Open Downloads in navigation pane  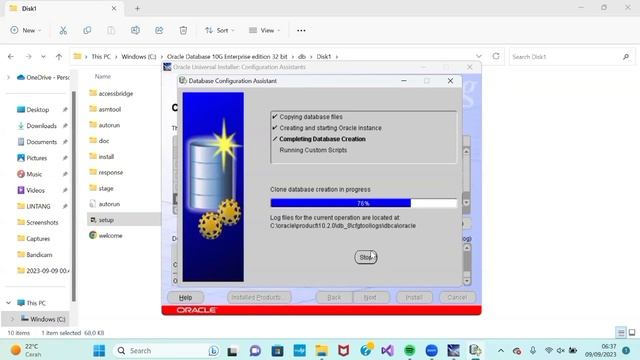point(37,126)
